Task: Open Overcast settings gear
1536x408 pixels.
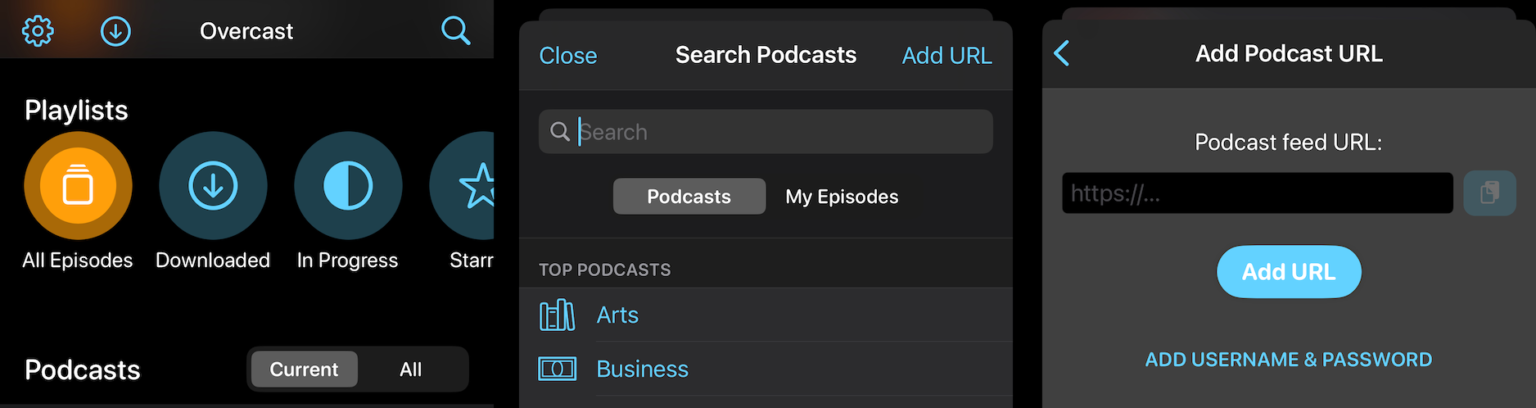Action: click(x=38, y=31)
